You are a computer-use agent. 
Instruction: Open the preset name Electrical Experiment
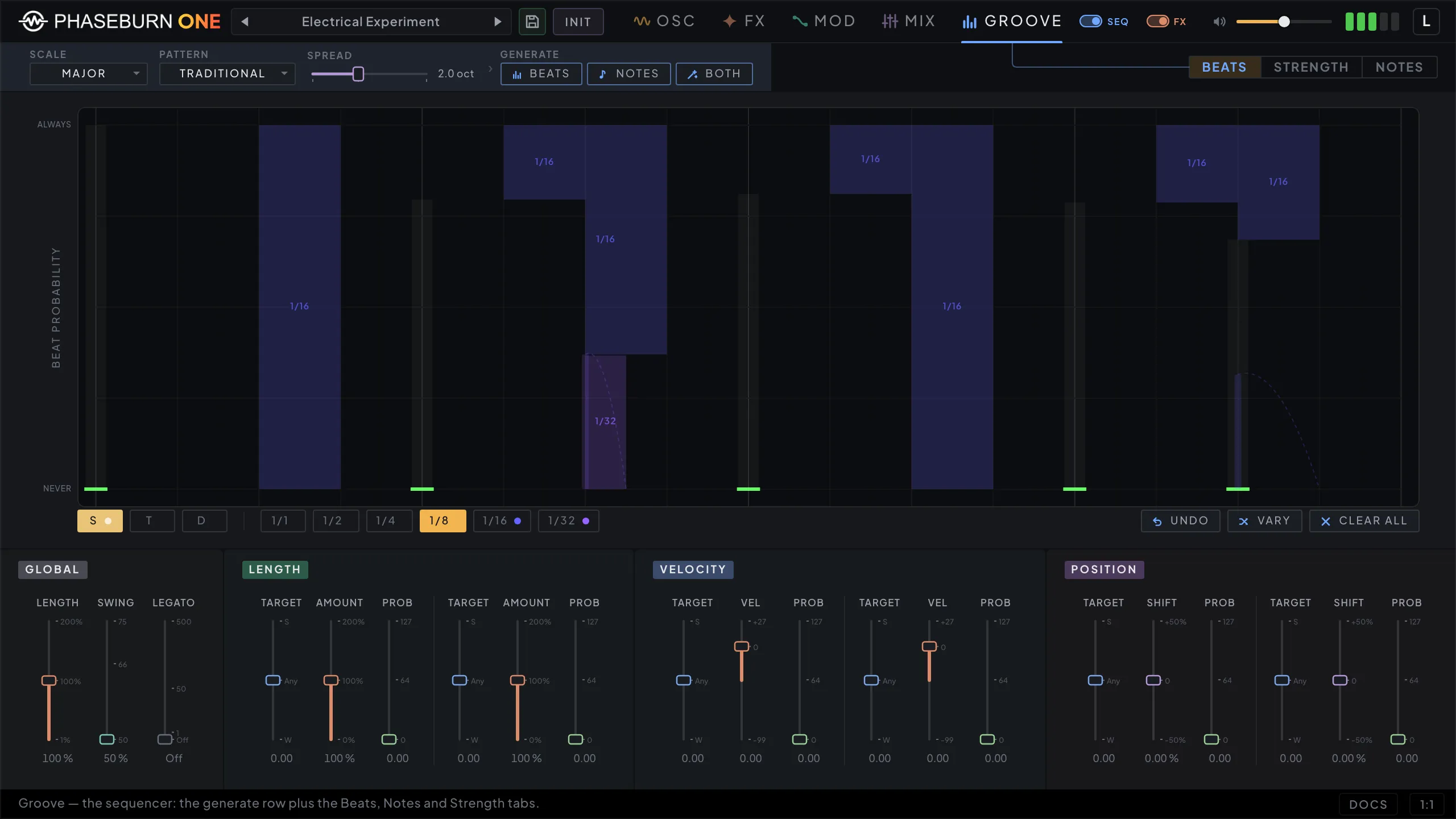370,22
